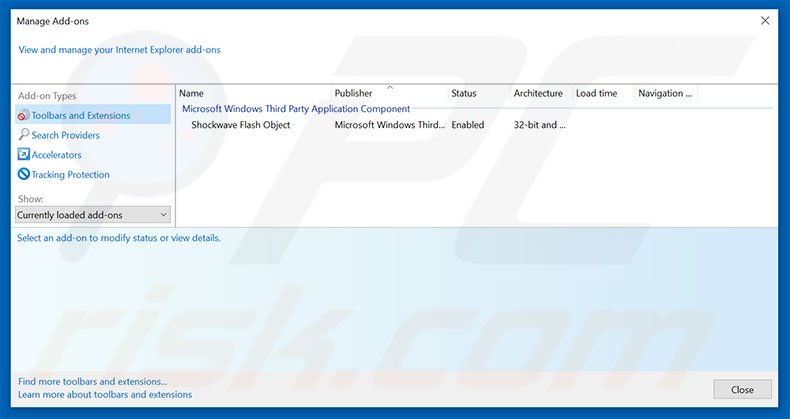Close the Manage Add-ons window with X
790x419 pixels.
point(765,21)
